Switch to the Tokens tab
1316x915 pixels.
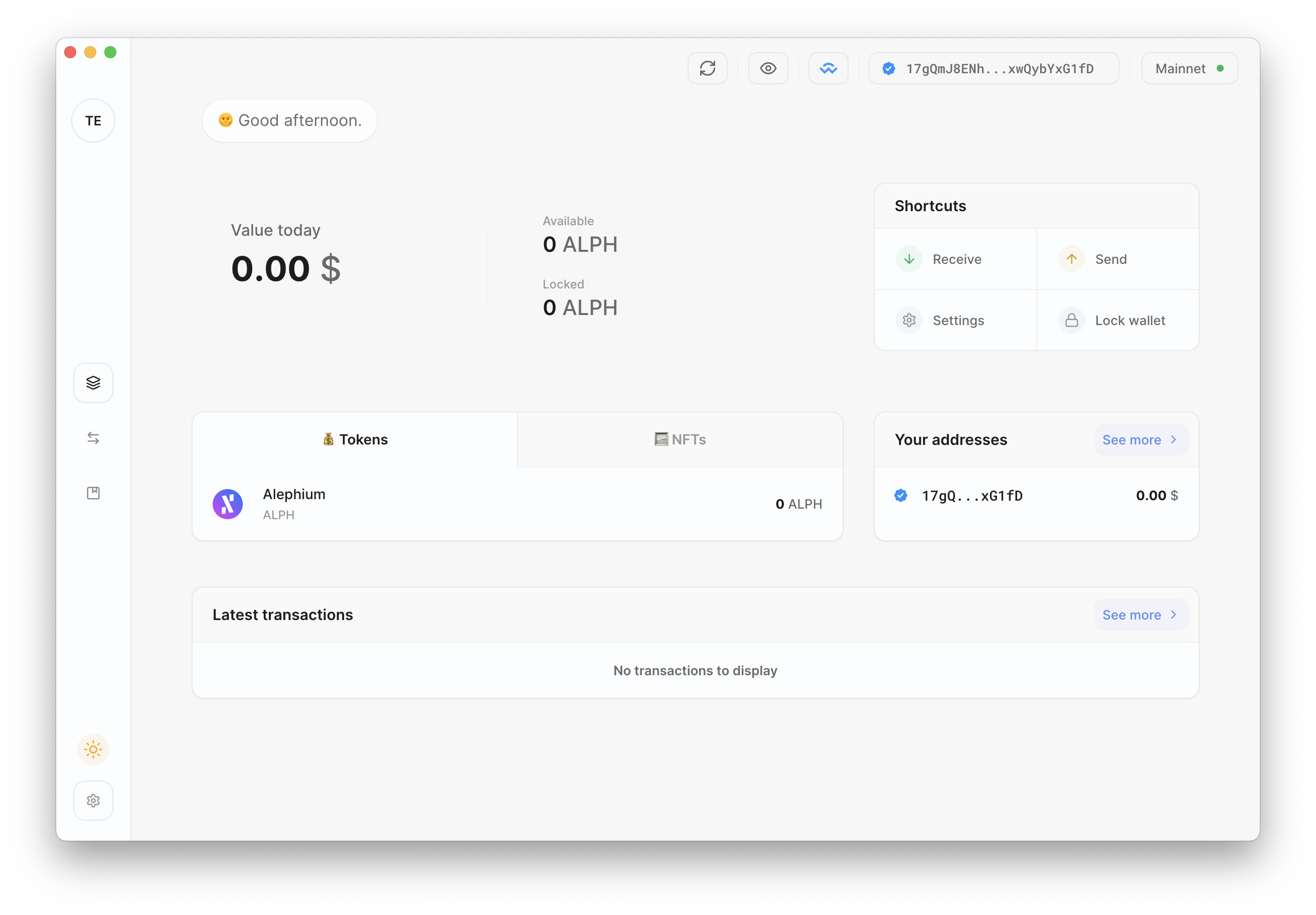click(x=355, y=440)
